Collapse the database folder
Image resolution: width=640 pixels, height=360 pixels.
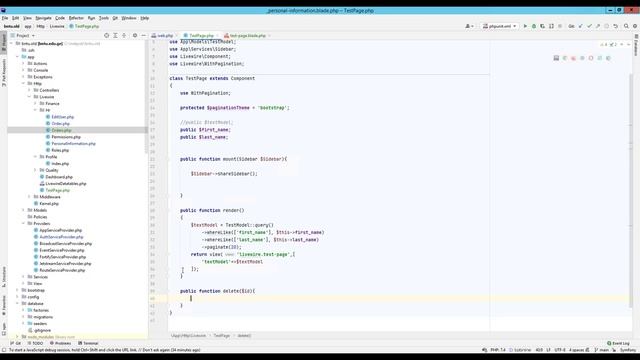(x=18, y=304)
